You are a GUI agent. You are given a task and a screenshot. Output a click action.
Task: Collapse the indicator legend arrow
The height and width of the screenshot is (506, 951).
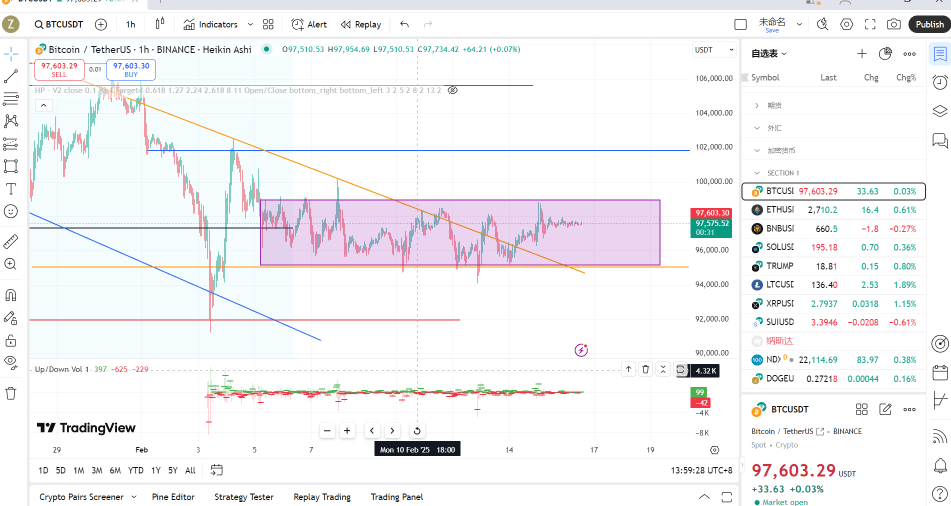pos(43,106)
